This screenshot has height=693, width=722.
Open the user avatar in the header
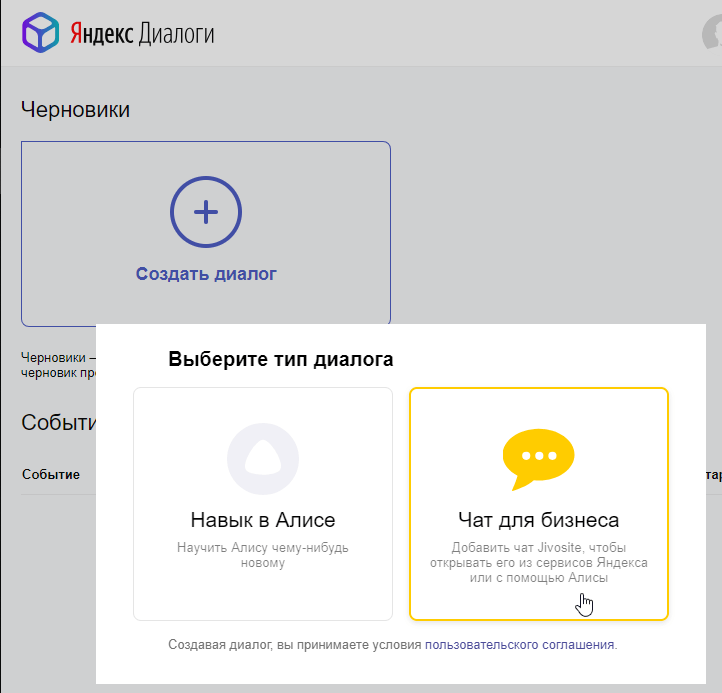(x=712, y=32)
